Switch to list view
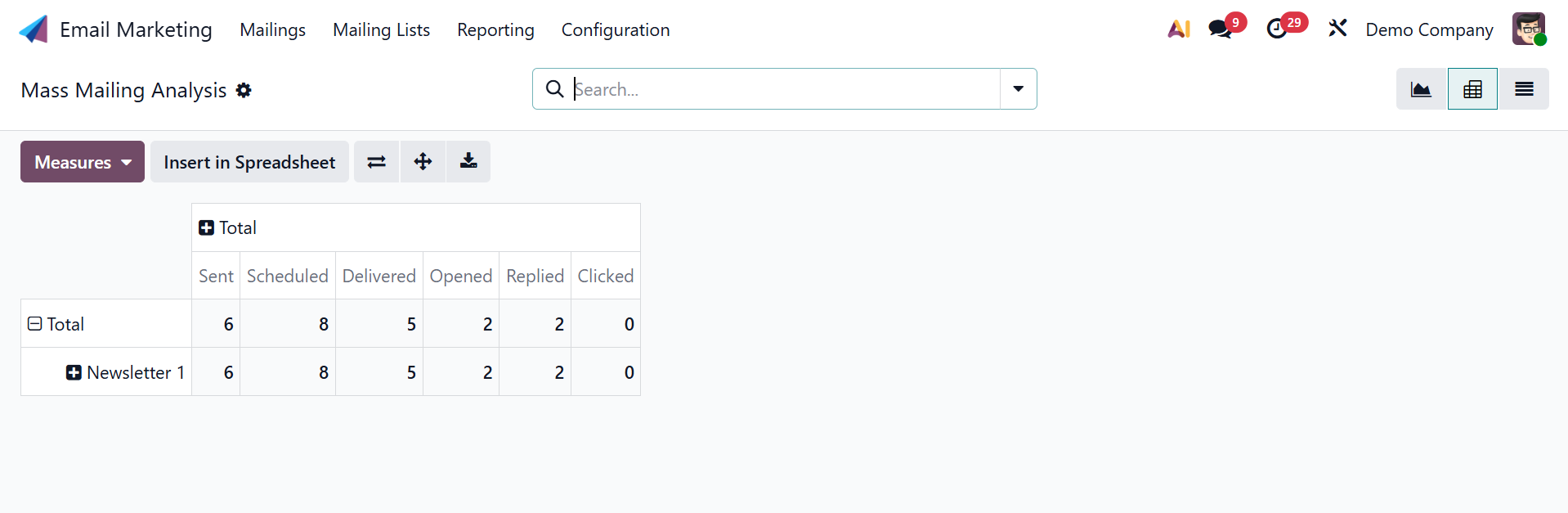 [x=1524, y=89]
